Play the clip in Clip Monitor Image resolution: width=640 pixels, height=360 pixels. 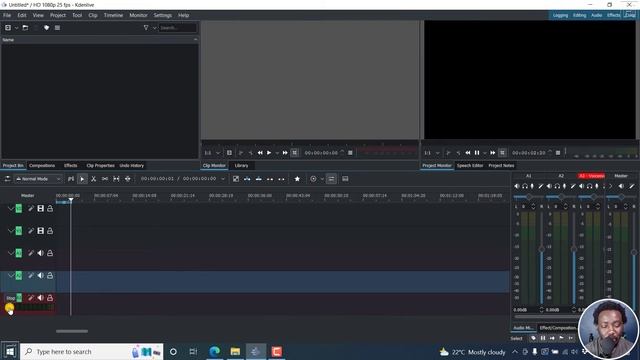269,153
